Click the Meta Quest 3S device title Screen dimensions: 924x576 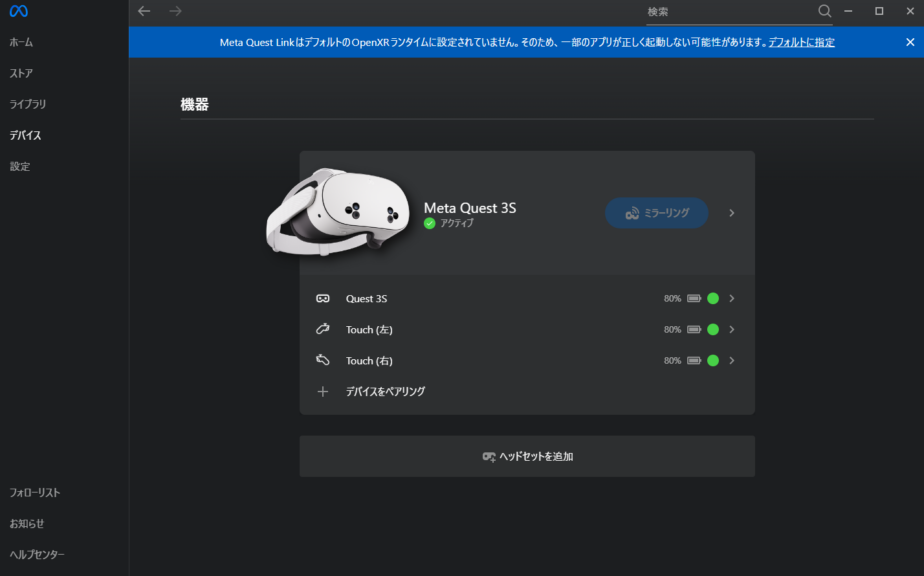pyautogui.click(x=470, y=208)
